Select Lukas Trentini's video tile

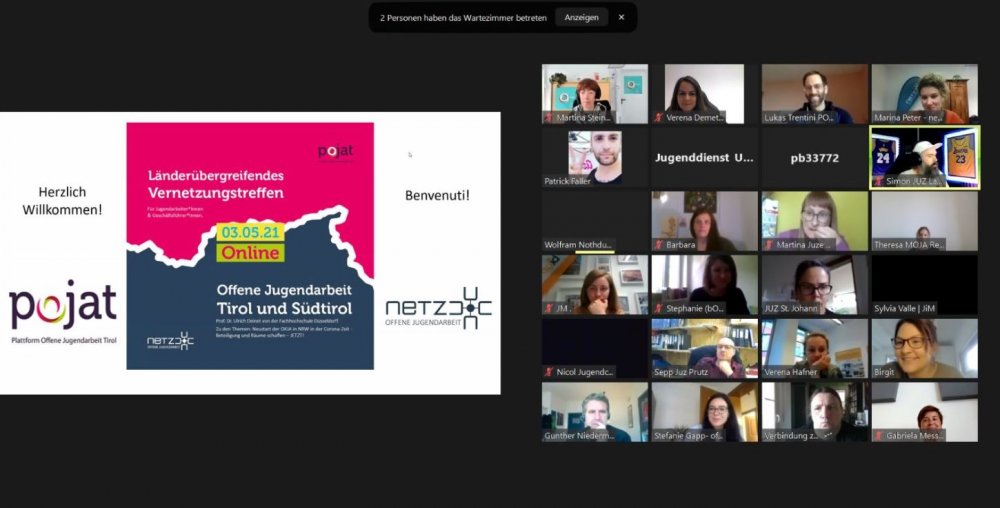[x=814, y=94]
